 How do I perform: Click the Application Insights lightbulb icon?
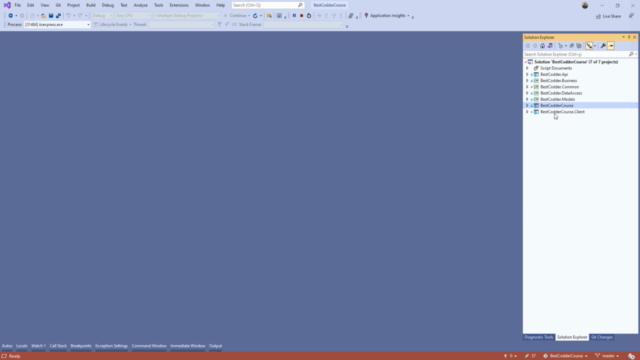(366, 16)
